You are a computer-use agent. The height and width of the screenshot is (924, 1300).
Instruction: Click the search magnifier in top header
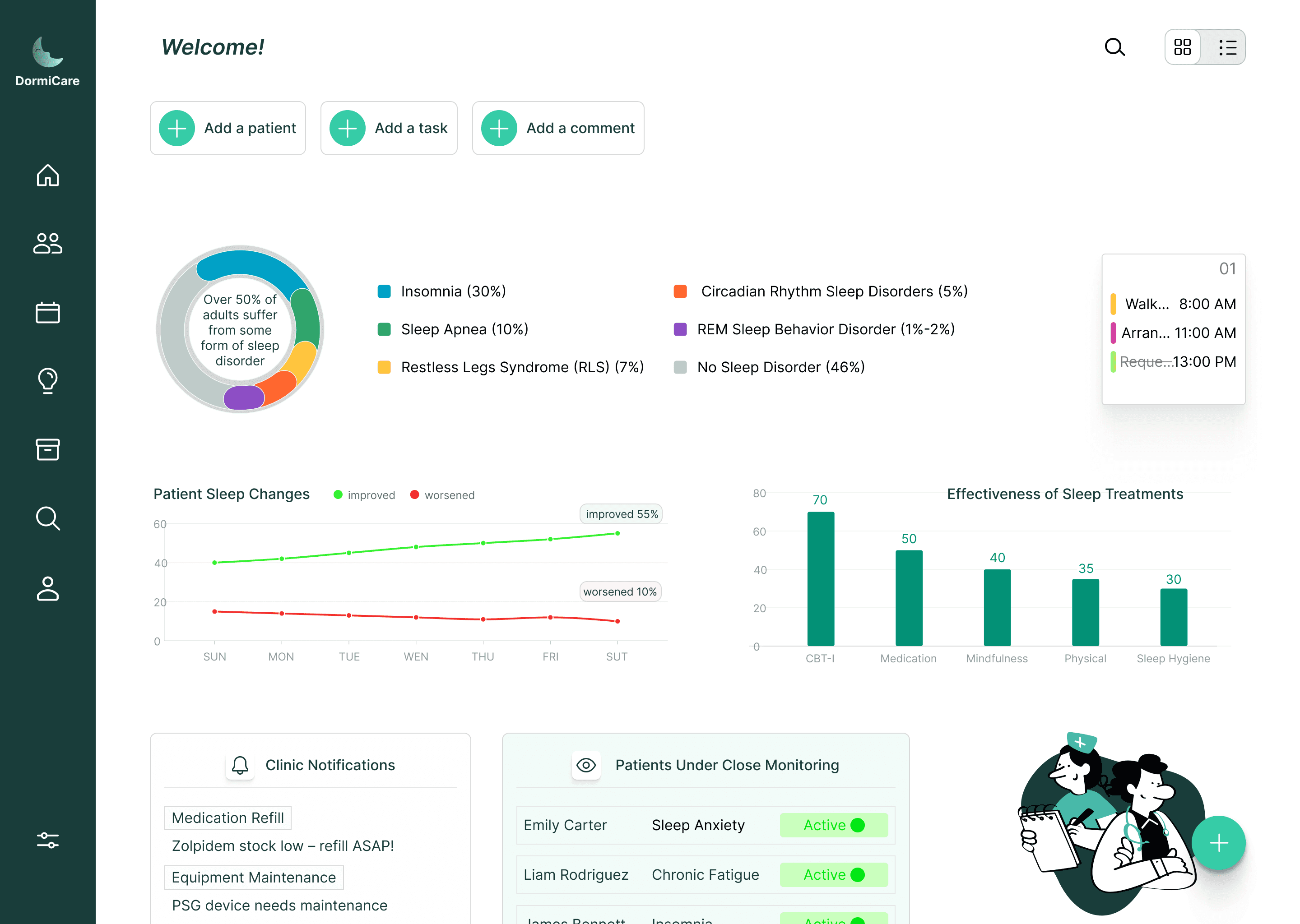tap(1114, 46)
